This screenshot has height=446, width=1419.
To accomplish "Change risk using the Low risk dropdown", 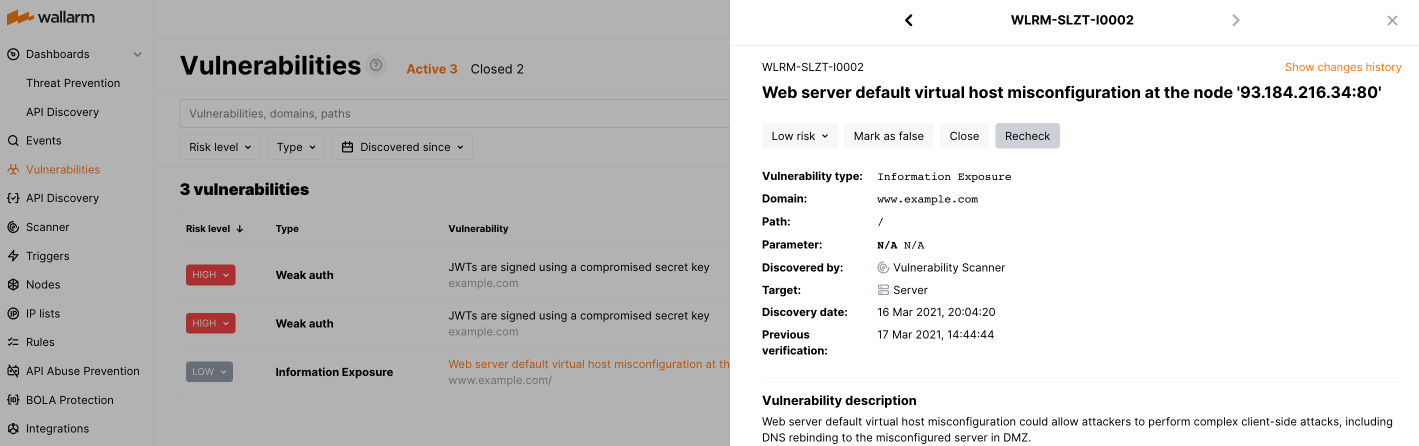I will coord(800,136).
